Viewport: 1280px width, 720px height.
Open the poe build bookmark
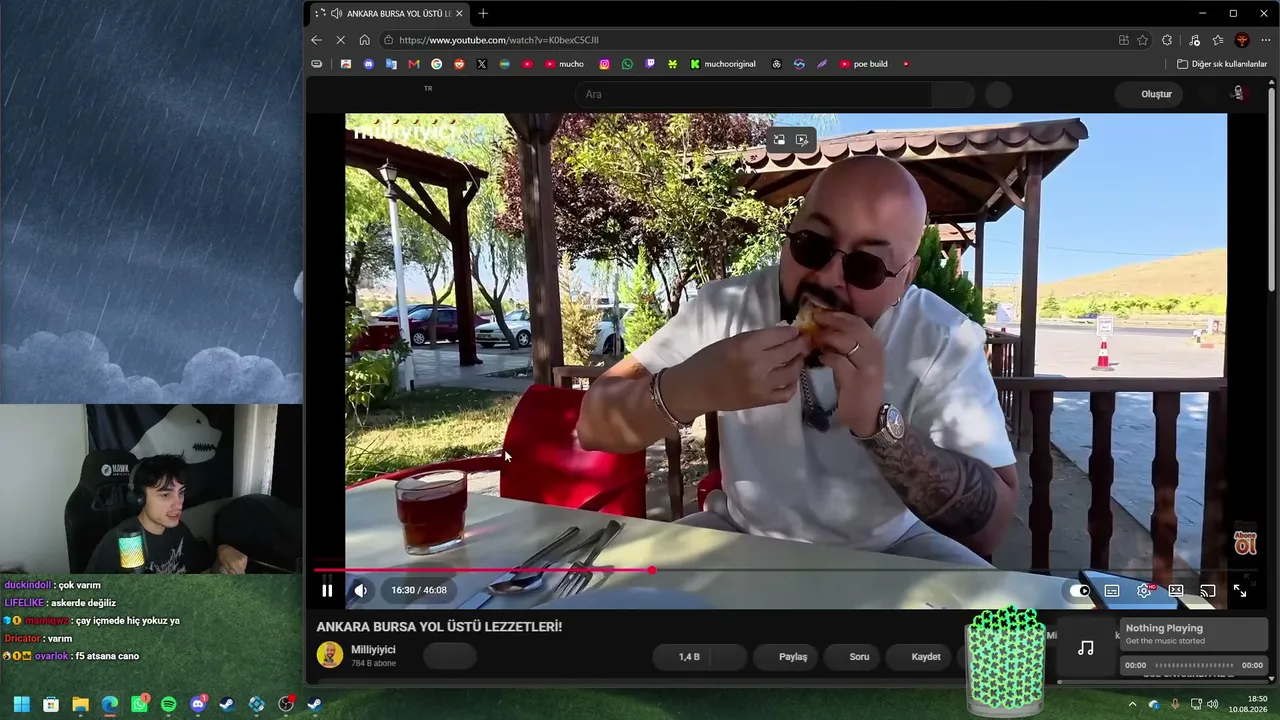864,64
